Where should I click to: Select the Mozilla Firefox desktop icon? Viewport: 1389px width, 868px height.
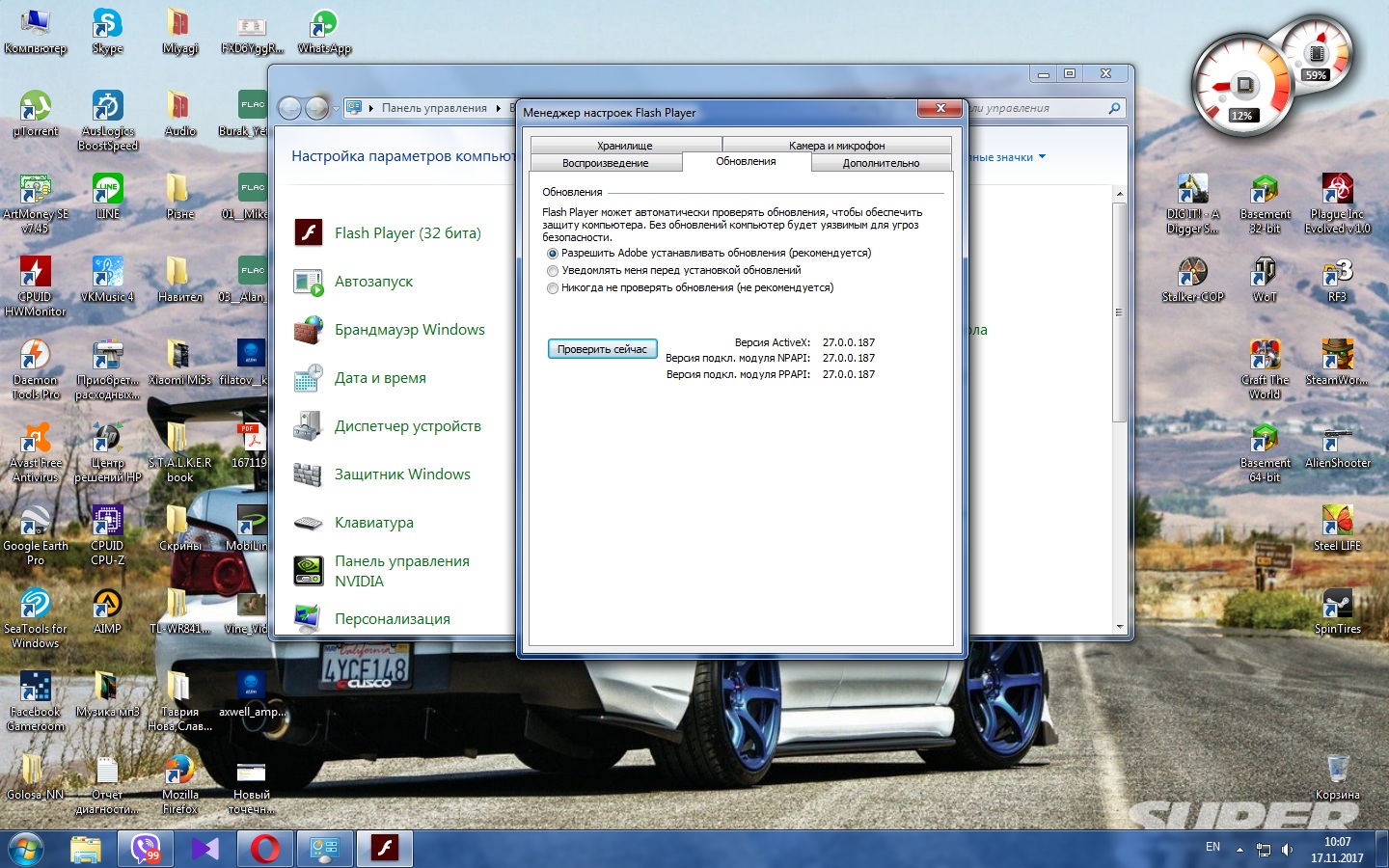[x=179, y=784]
